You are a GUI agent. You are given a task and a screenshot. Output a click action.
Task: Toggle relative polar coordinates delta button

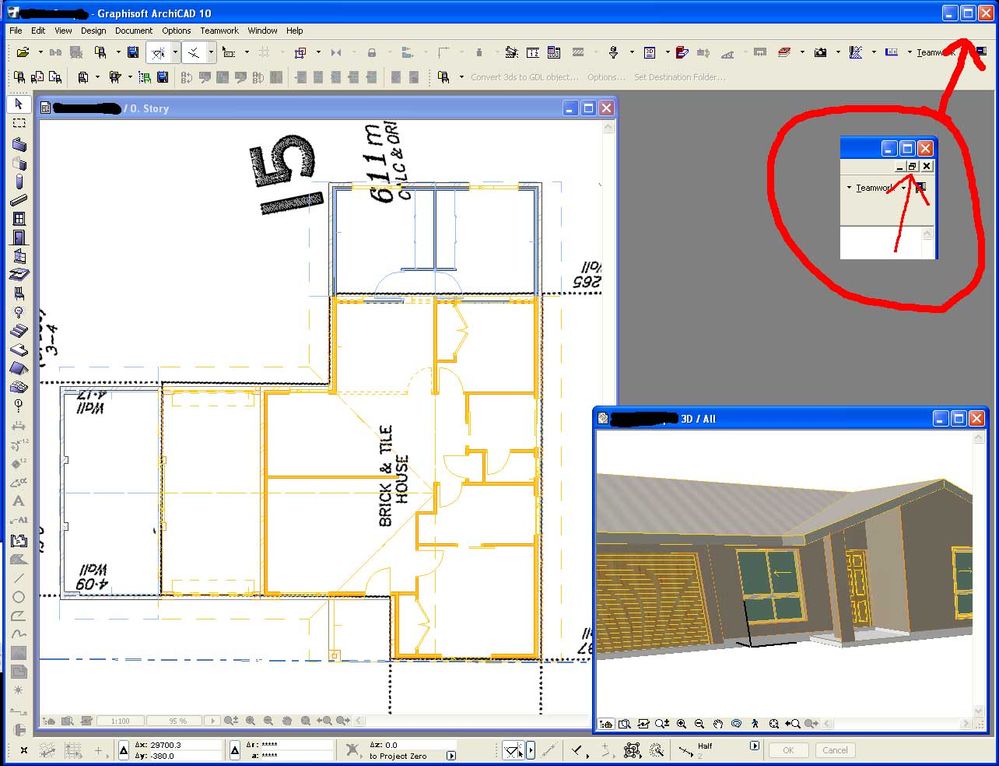pyautogui.click(x=234, y=750)
